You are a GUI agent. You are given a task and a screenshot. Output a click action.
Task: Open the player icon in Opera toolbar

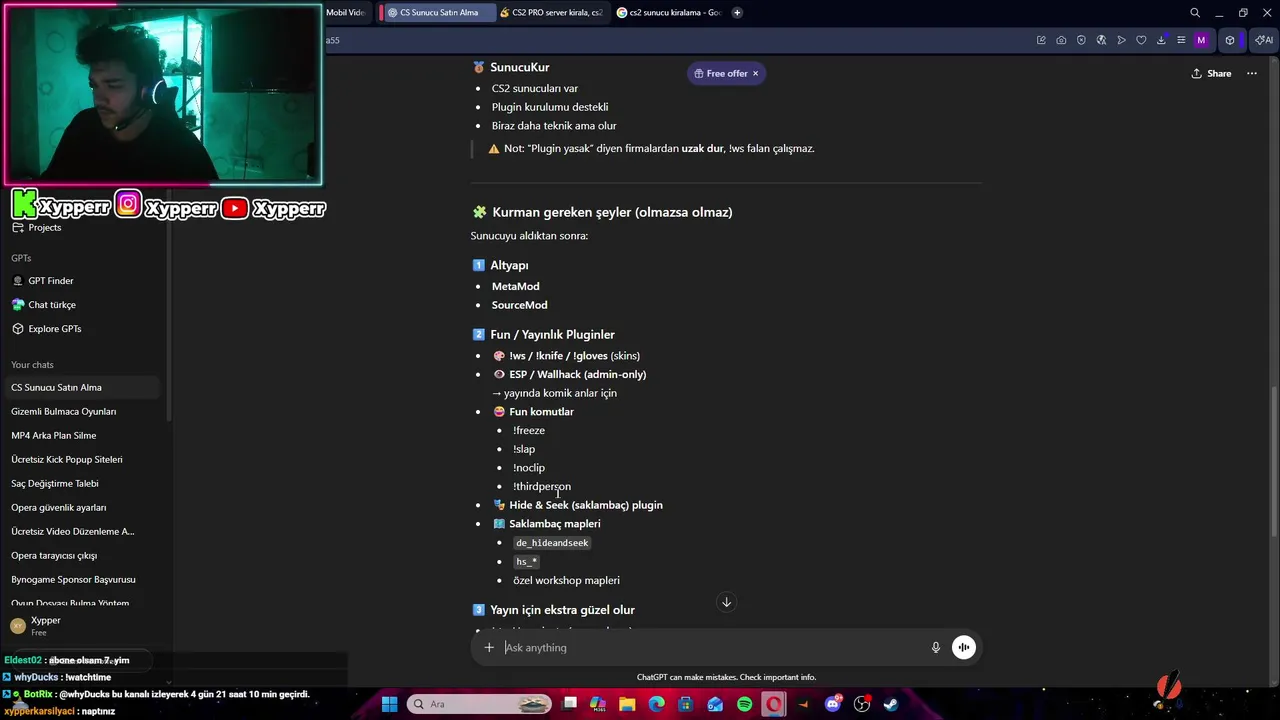(1121, 40)
